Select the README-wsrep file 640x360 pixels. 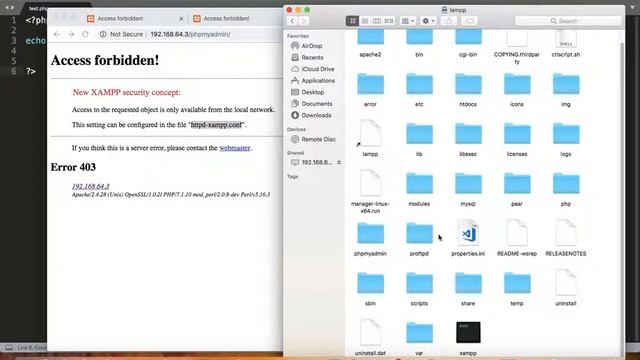pos(517,233)
